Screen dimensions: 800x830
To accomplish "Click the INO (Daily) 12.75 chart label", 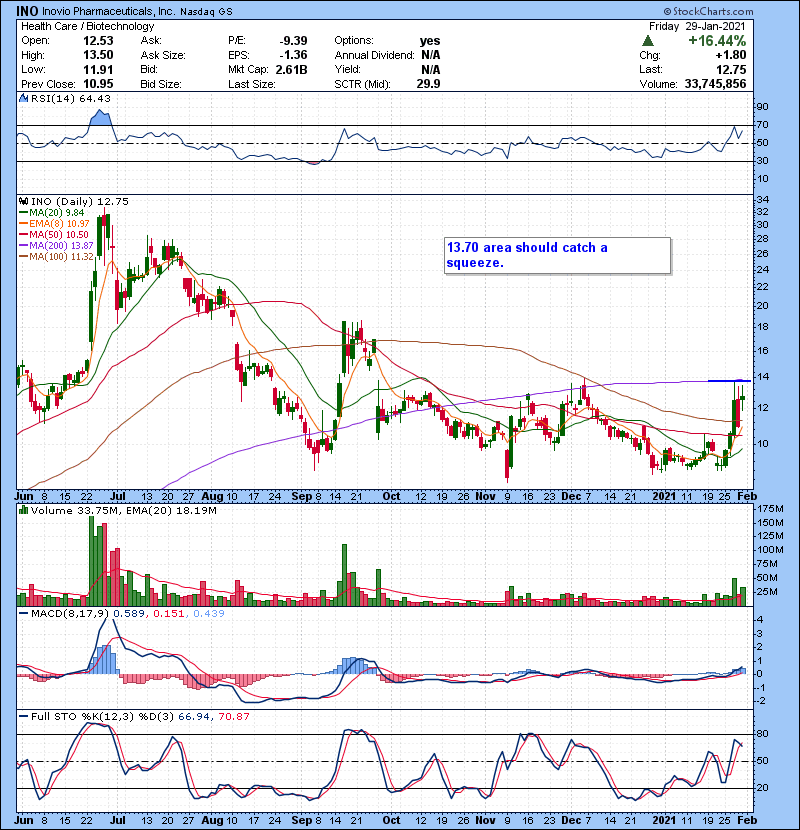I will pyautogui.click(x=80, y=201).
